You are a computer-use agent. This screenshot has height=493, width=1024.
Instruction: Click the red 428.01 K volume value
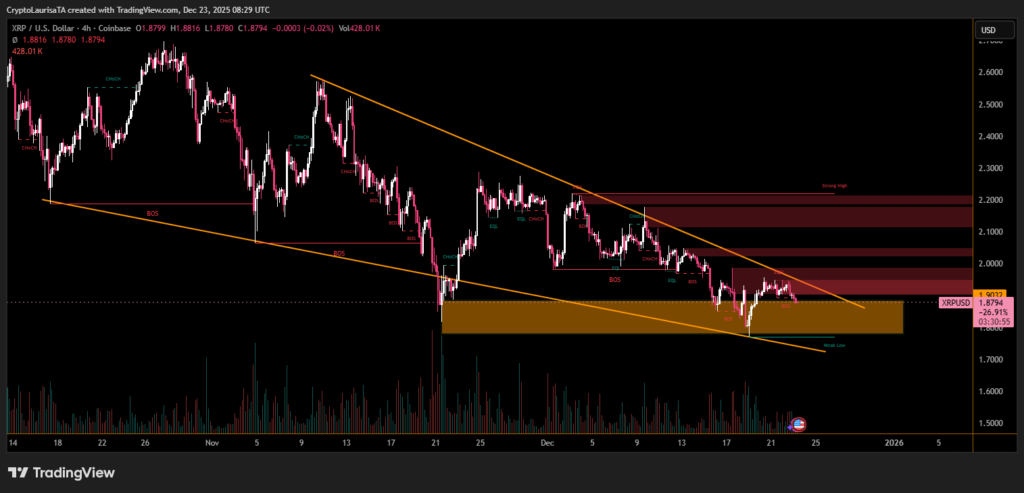tap(25, 48)
